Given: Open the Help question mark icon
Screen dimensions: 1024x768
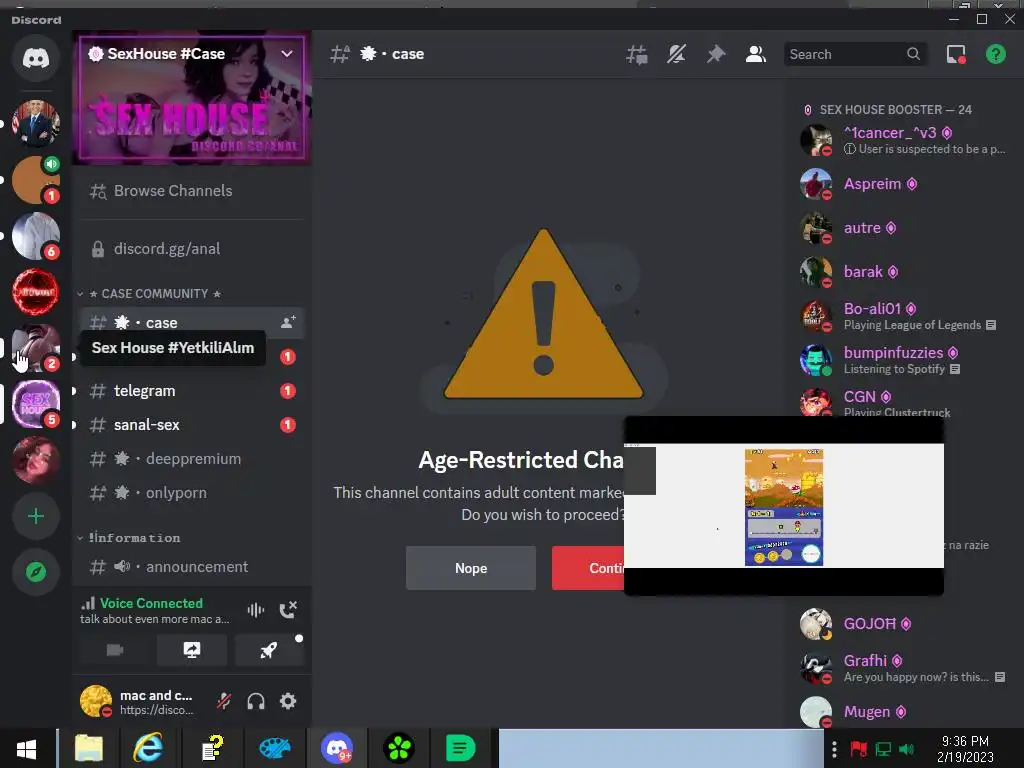Looking at the screenshot, I should (x=995, y=54).
